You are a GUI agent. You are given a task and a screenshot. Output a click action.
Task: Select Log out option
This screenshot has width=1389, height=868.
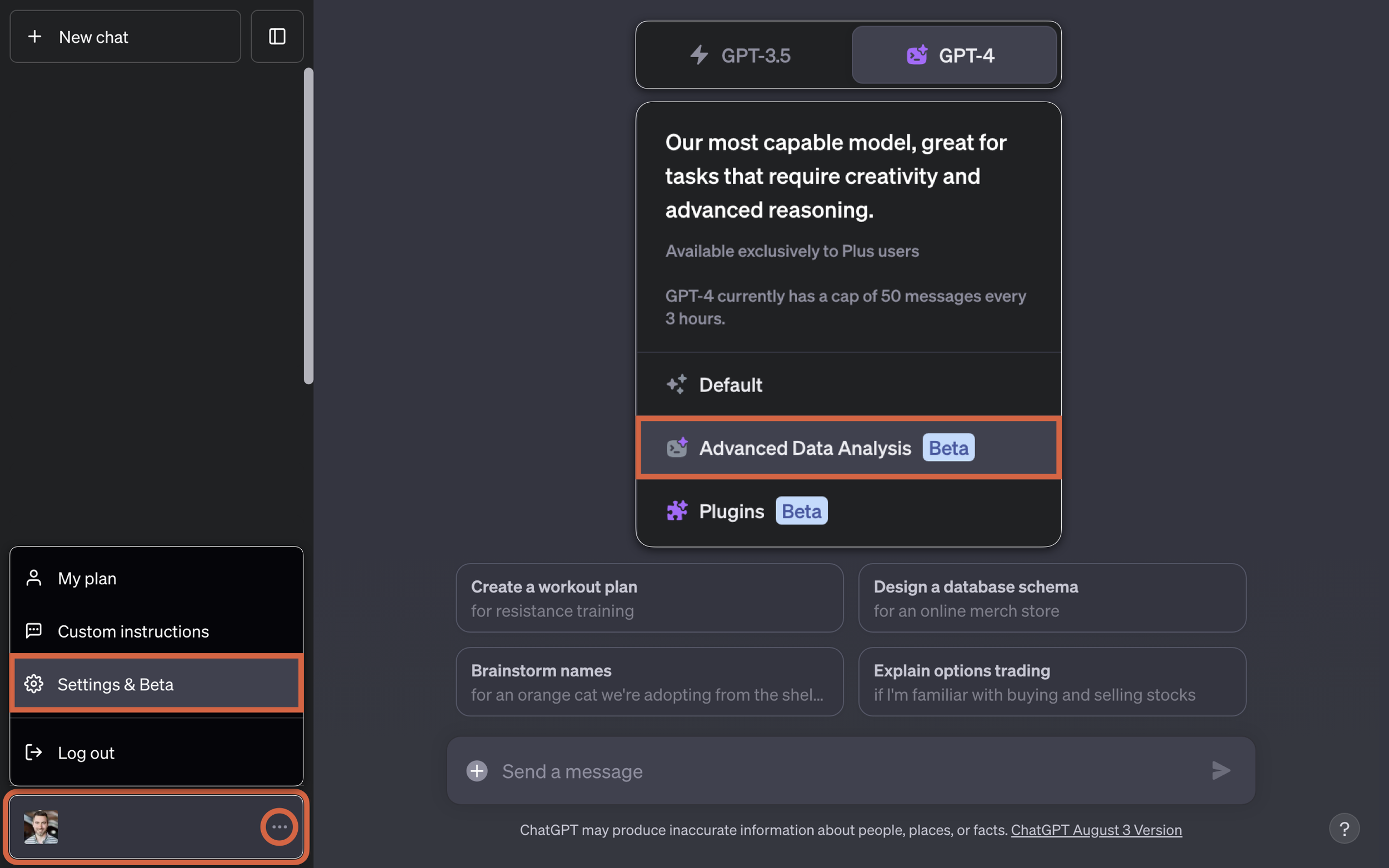[86, 752]
